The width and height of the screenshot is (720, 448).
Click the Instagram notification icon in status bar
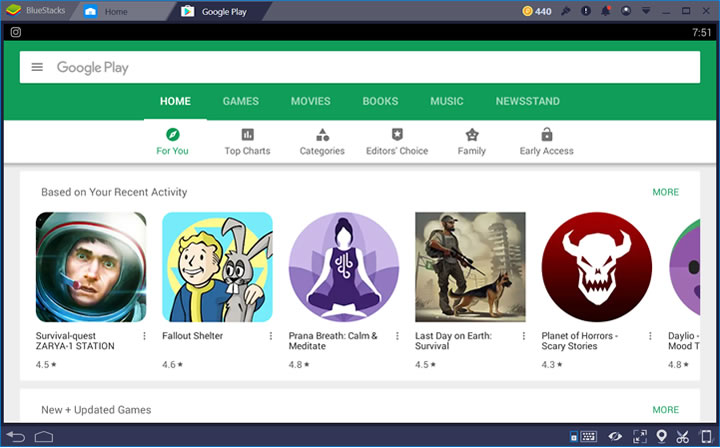click(16, 32)
